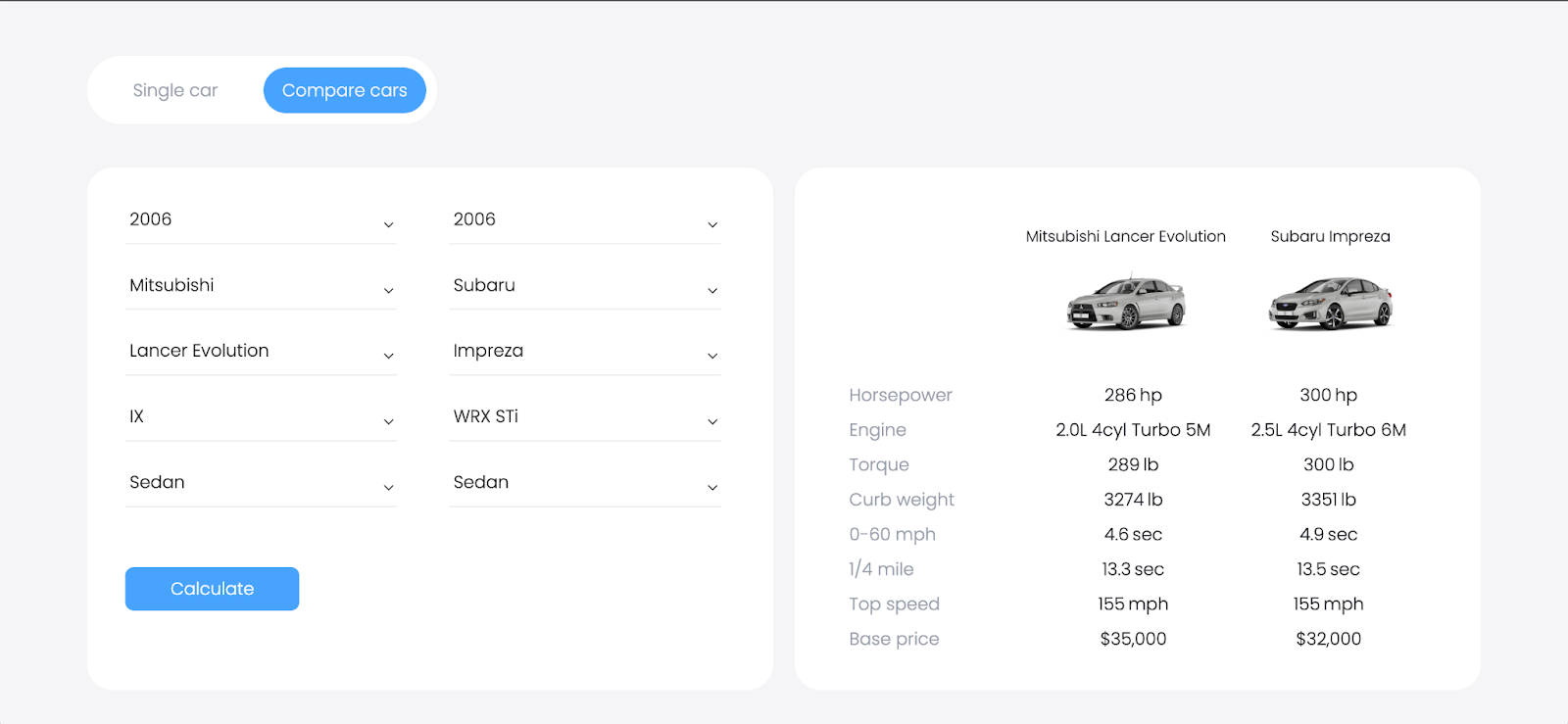Select the Compare cars tab
Image resolution: width=1568 pixels, height=724 pixels.
tap(344, 90)
